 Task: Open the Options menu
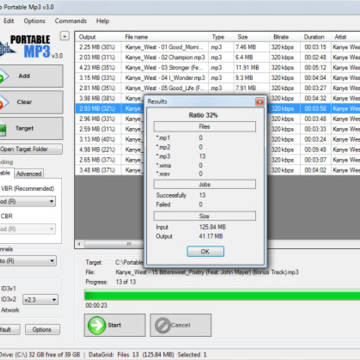(34, 21)
